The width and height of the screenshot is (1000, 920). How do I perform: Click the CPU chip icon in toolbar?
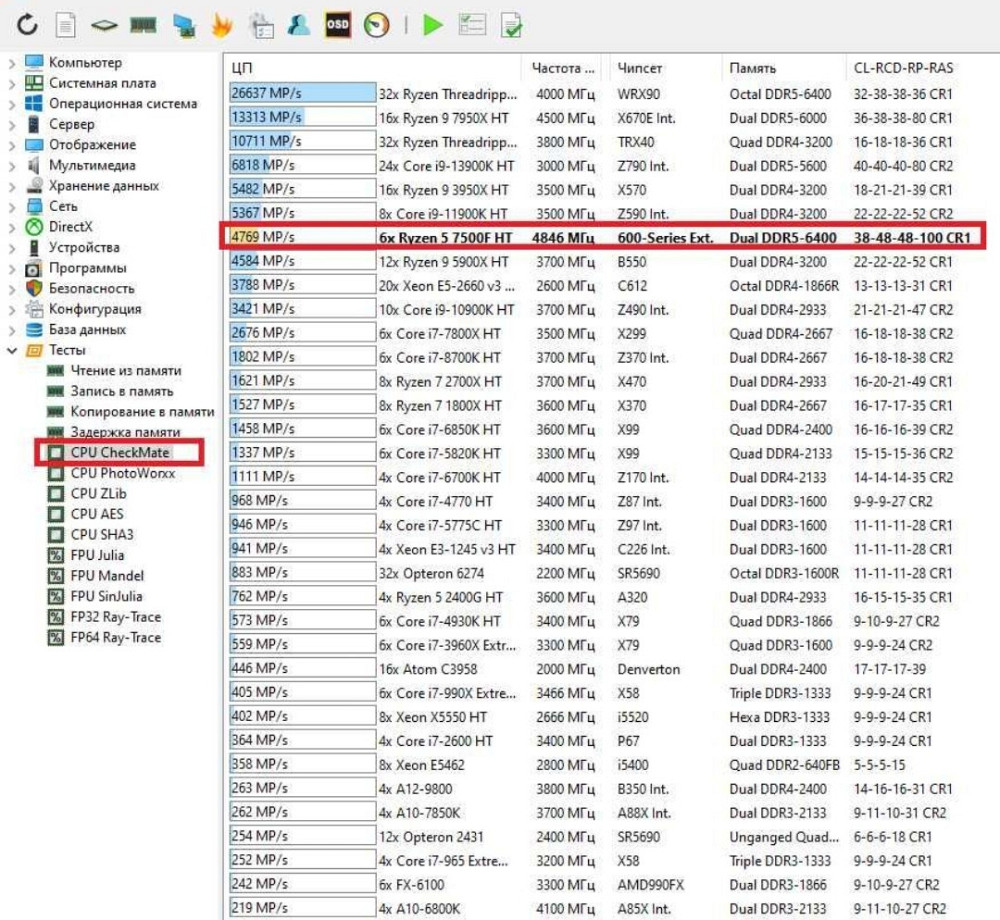coord(104,25)
